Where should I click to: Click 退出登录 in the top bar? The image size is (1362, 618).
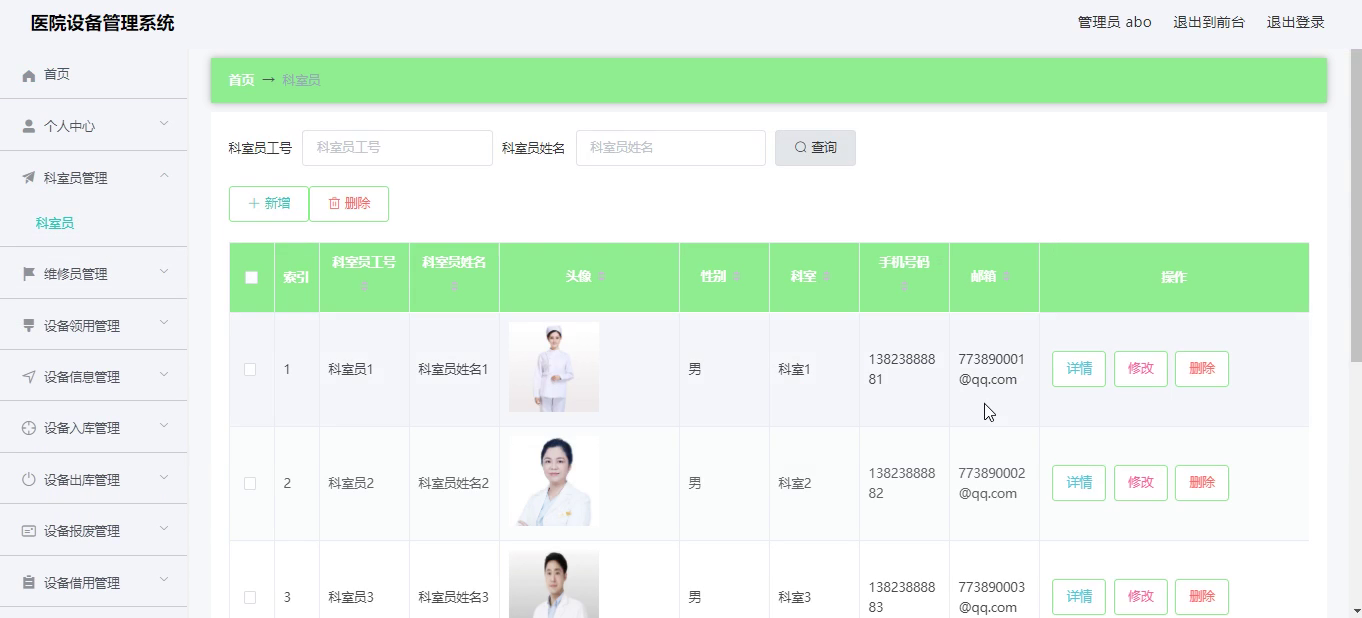1296,22
